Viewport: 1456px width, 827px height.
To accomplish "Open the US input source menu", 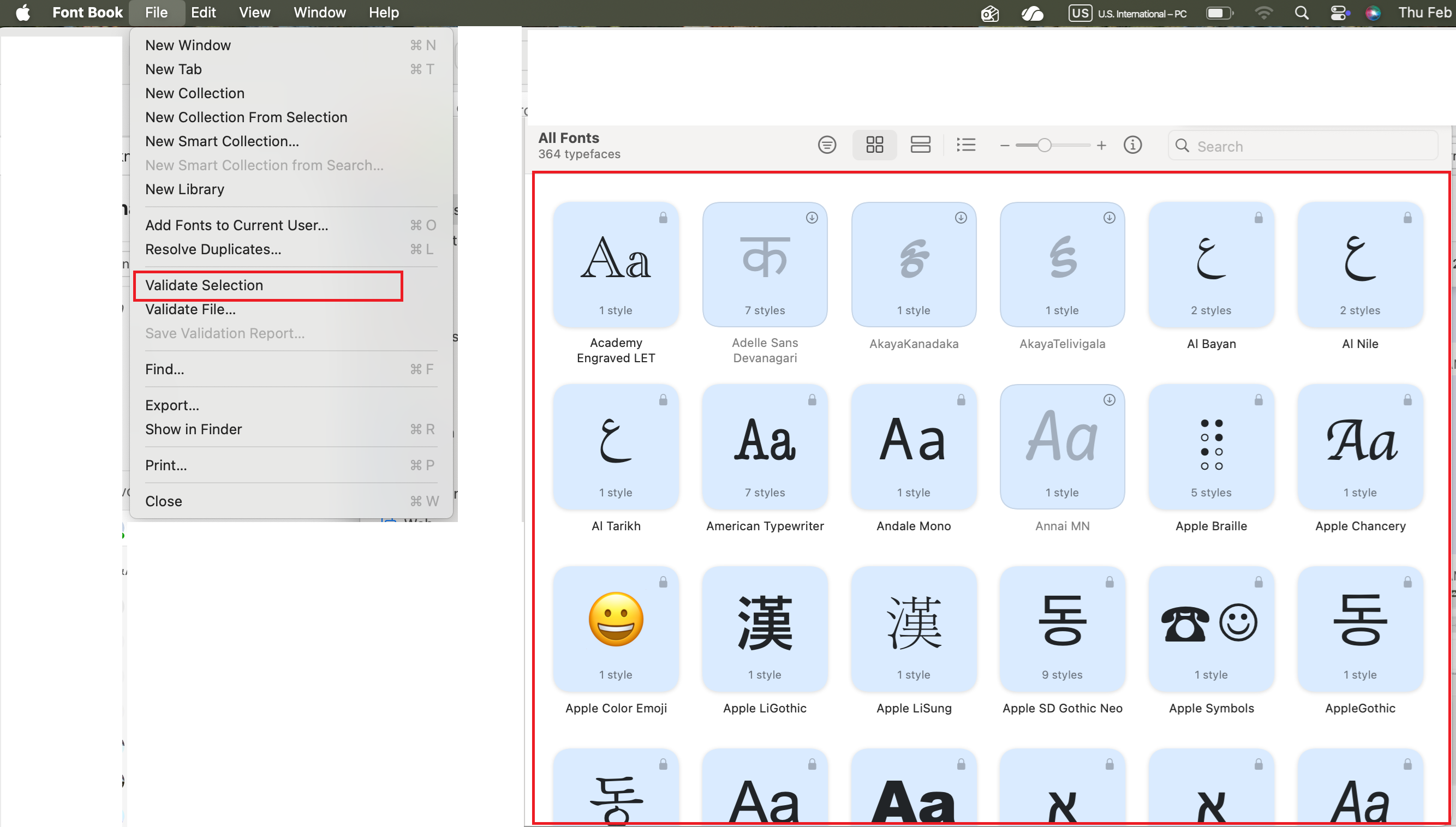I will 1127,13.
